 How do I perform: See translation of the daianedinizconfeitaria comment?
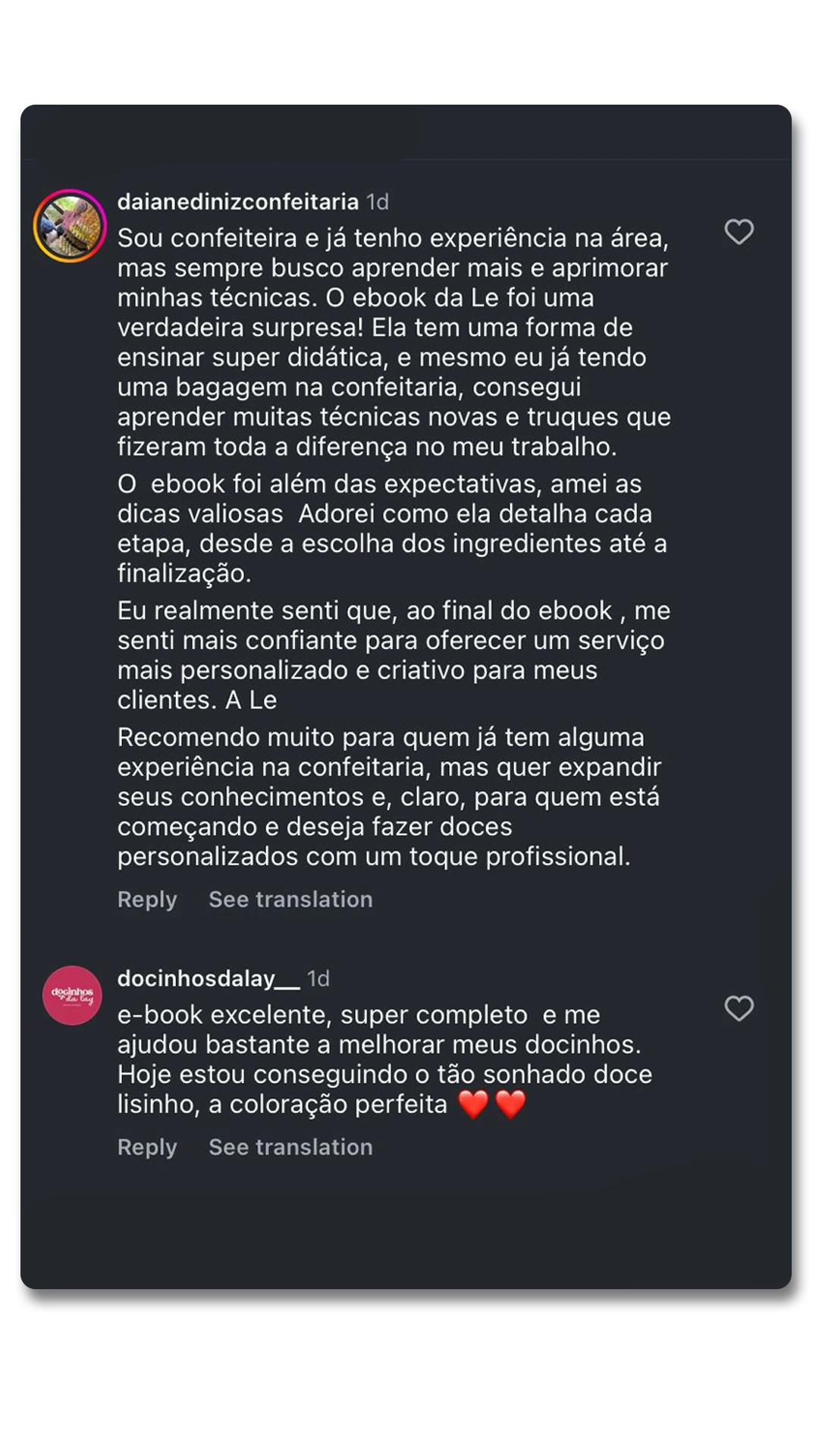point(290,899)
